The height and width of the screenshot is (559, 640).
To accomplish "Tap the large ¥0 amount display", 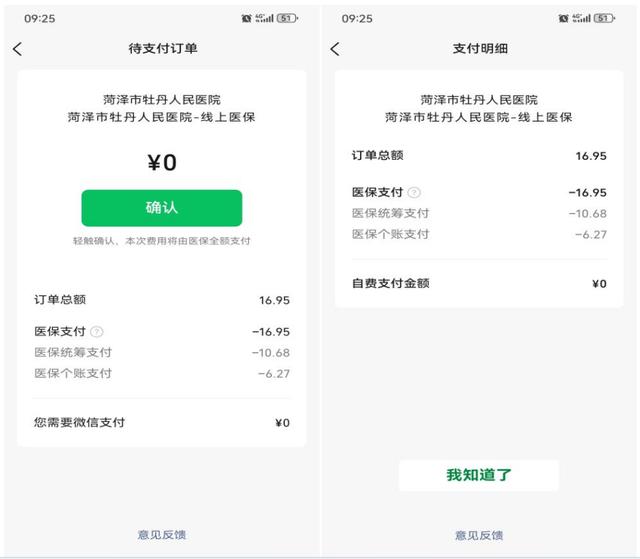I will 162,162.
